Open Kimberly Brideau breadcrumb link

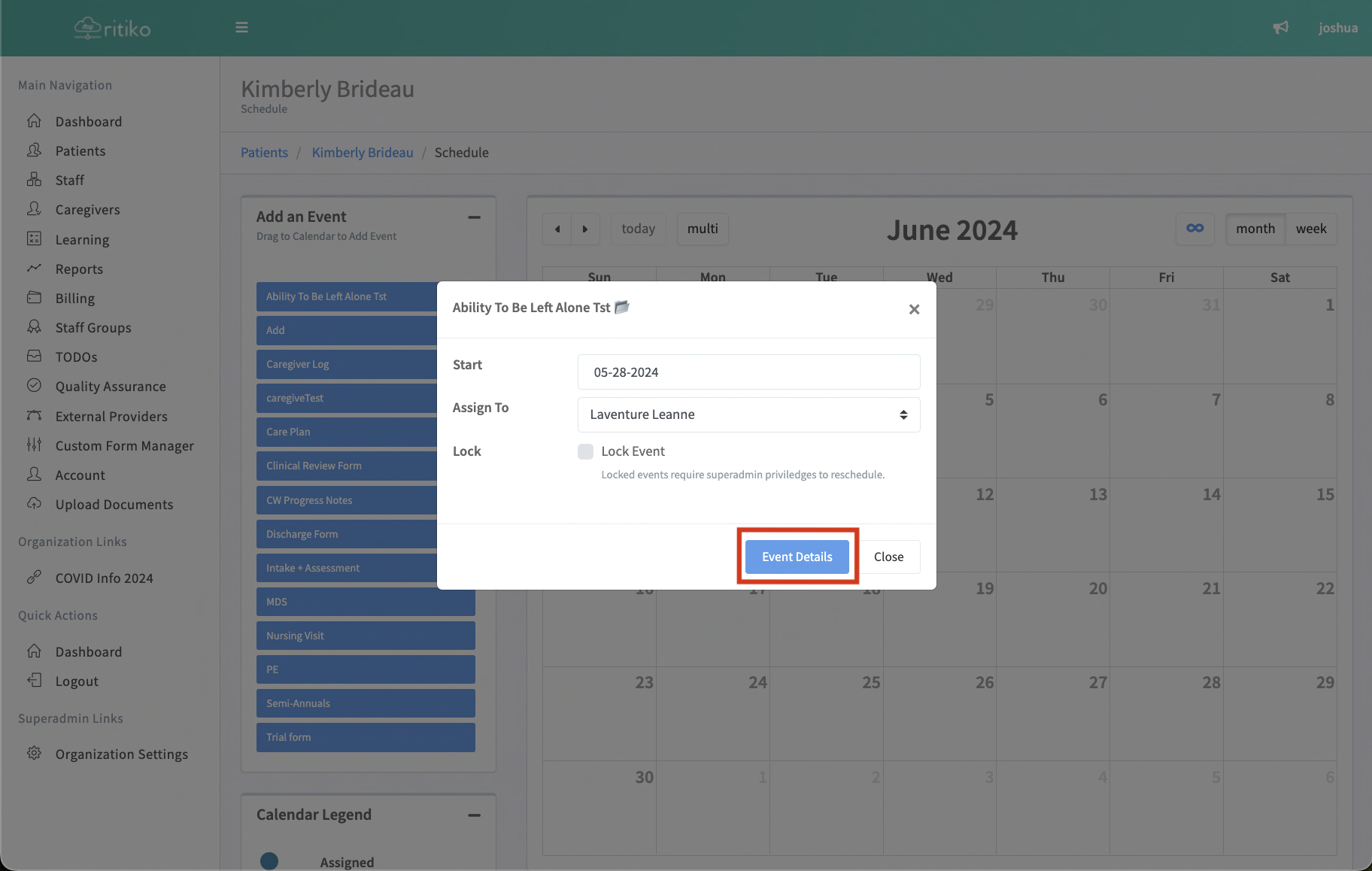click(363, 153)
